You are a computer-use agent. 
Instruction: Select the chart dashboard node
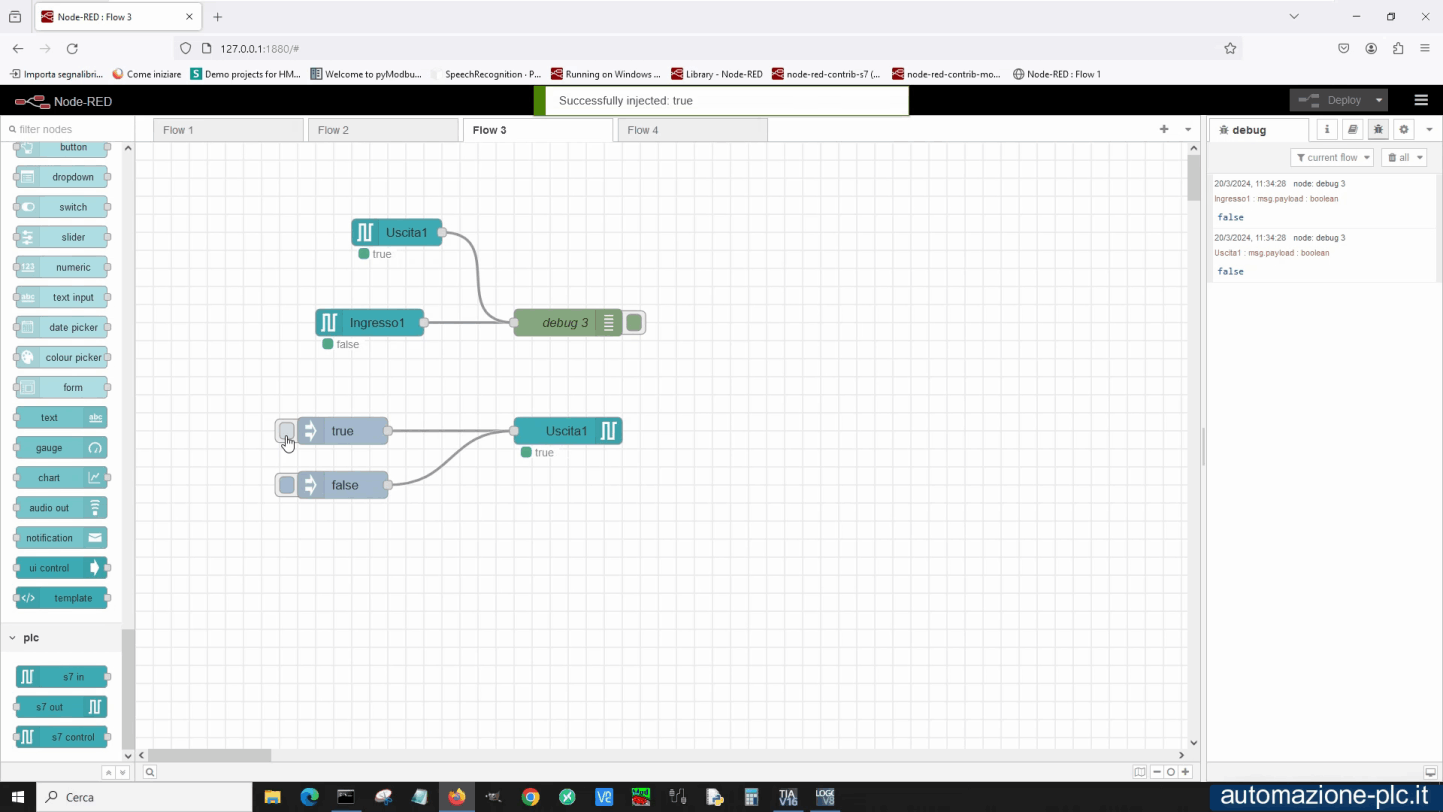60,477
